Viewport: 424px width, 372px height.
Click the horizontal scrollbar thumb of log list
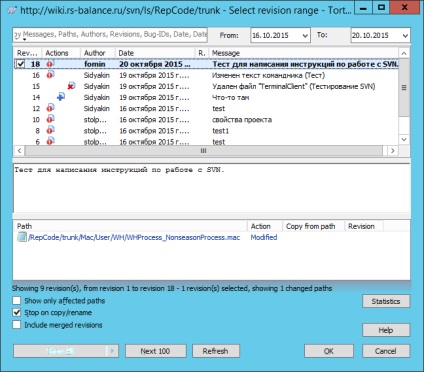tap(204, 151)
